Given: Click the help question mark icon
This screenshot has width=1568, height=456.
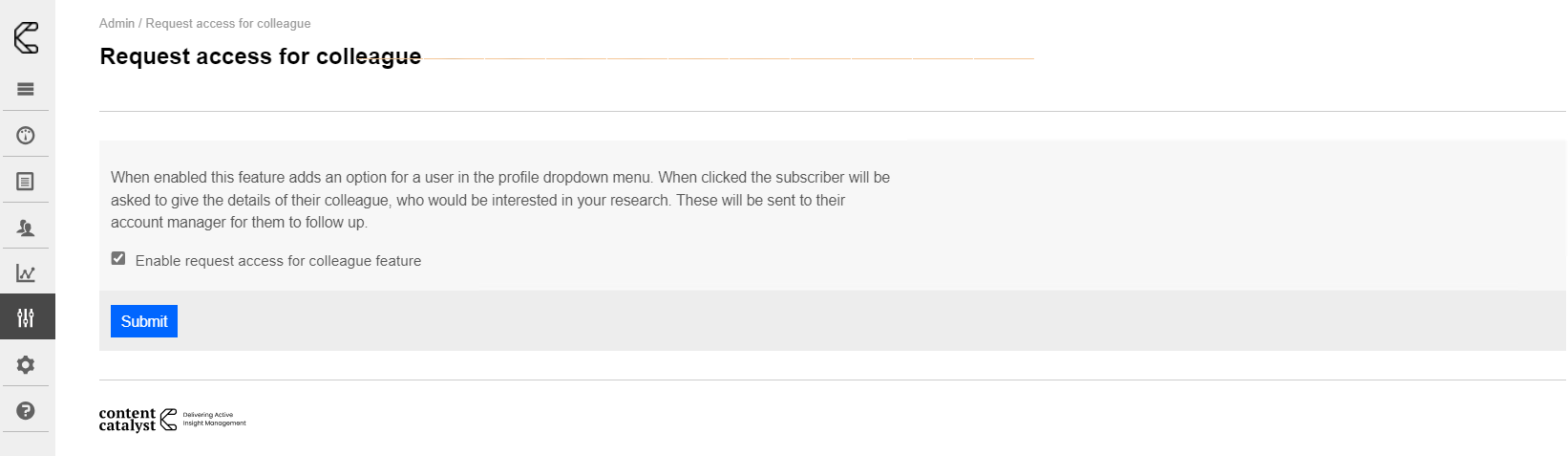Looking at the screenshot, I should 26,410.
